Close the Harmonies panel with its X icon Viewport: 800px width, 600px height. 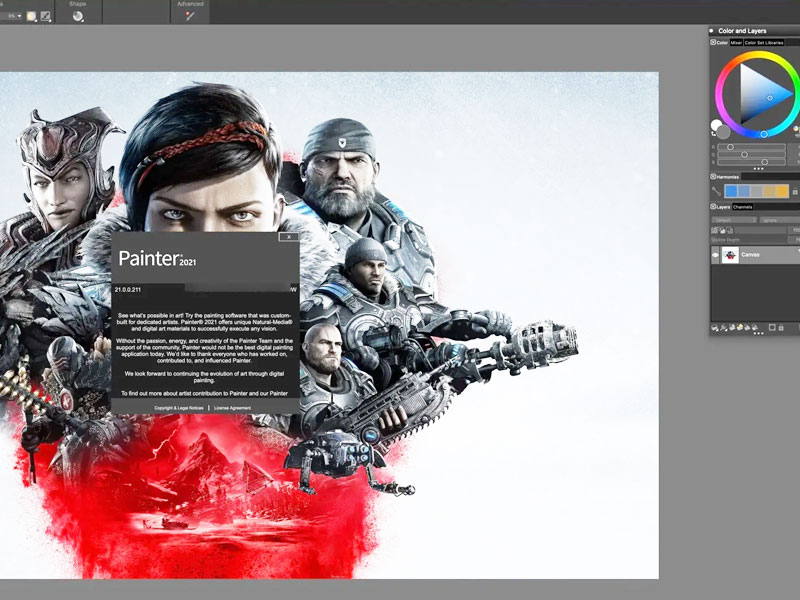click(x=713, y=177)
